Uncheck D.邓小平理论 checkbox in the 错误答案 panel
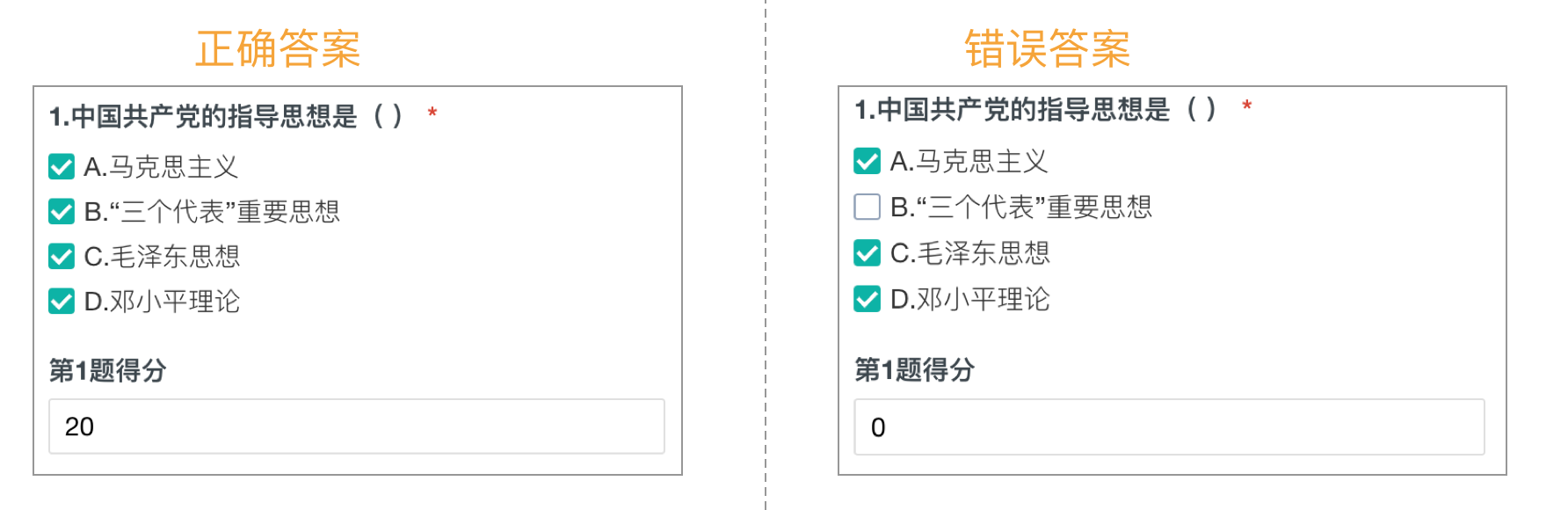 tap(867, 299)
